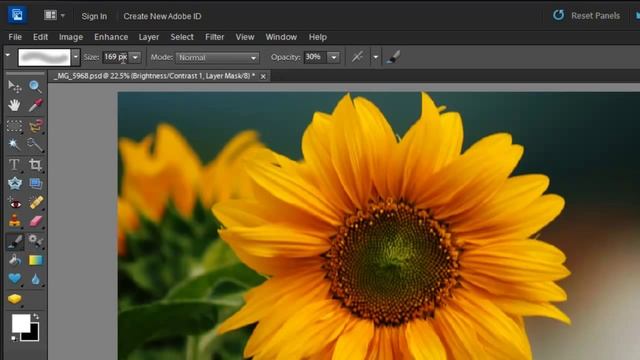
Task: Click the brush stroke preview thumbnail
Action: [44, 57]
